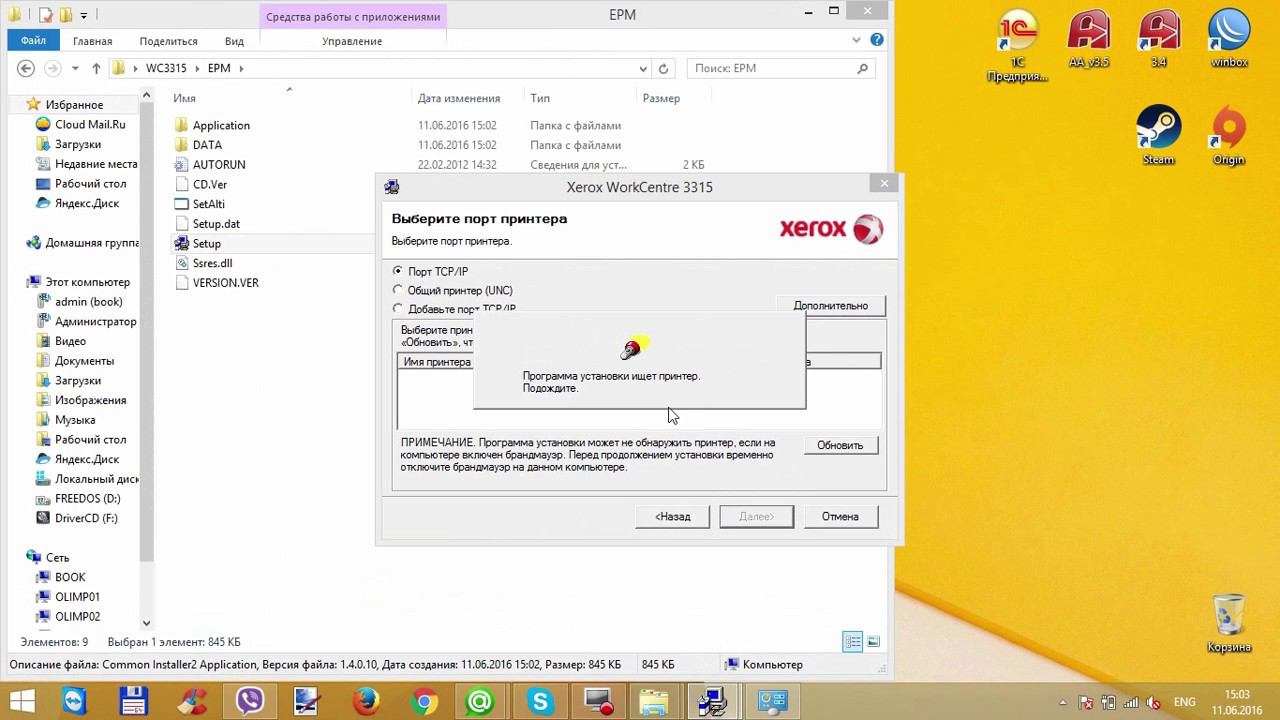This screenshot has width=1280, height=720.
Task: Click the Explorer Back navigation arrow
Action: click(27, 68)
